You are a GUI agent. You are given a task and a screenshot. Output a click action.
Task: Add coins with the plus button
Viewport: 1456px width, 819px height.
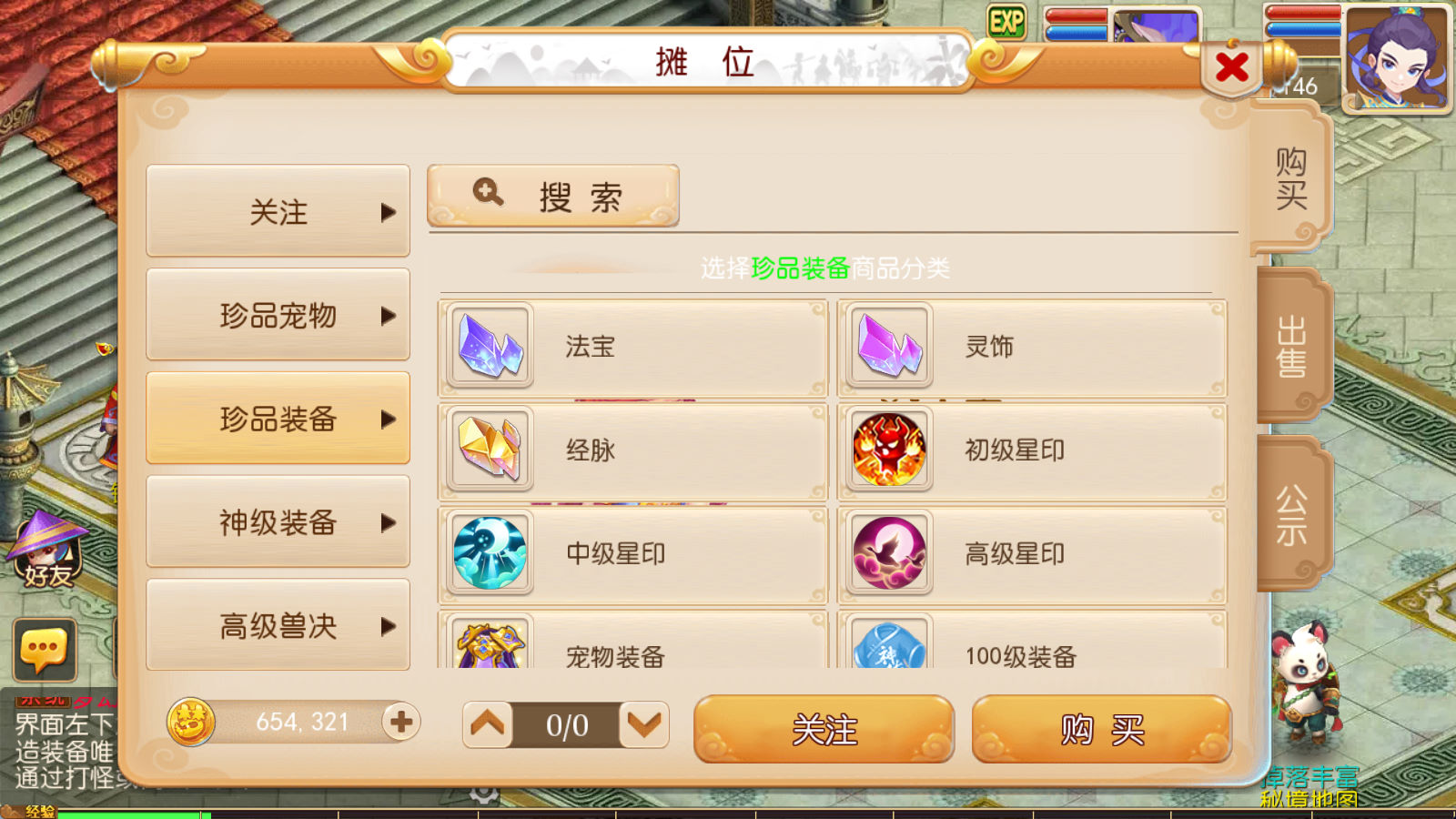click(400, 722)
